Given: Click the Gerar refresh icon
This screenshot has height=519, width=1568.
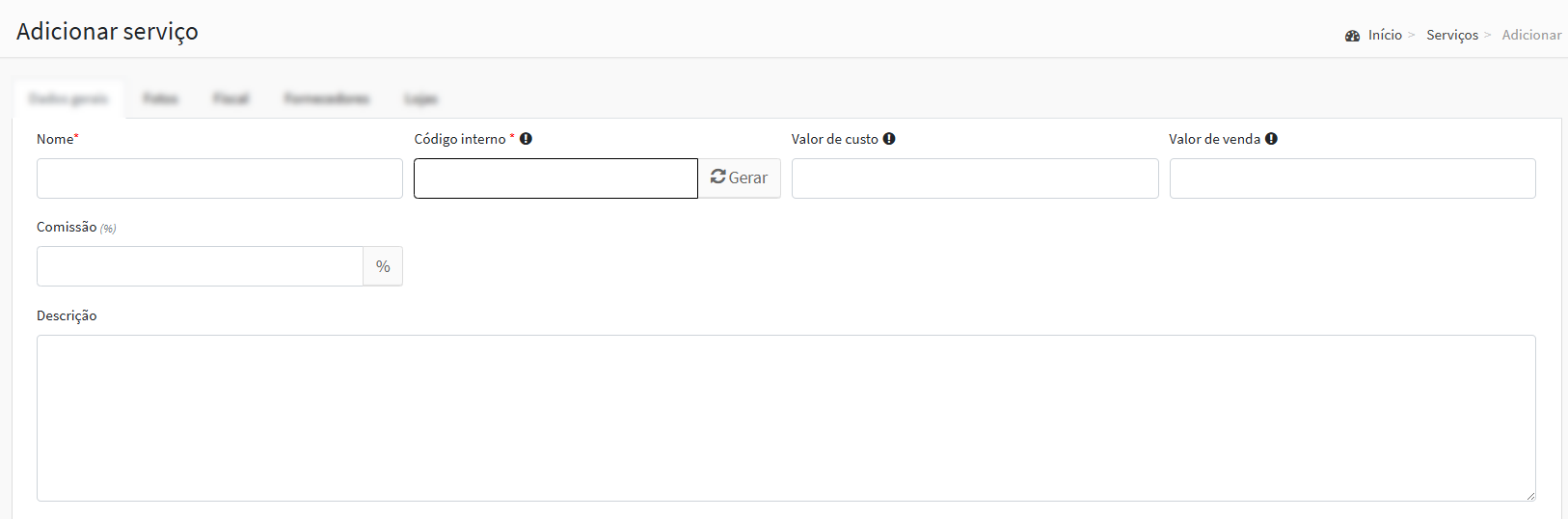Looking at the screenshot, I should pos(717,177).
